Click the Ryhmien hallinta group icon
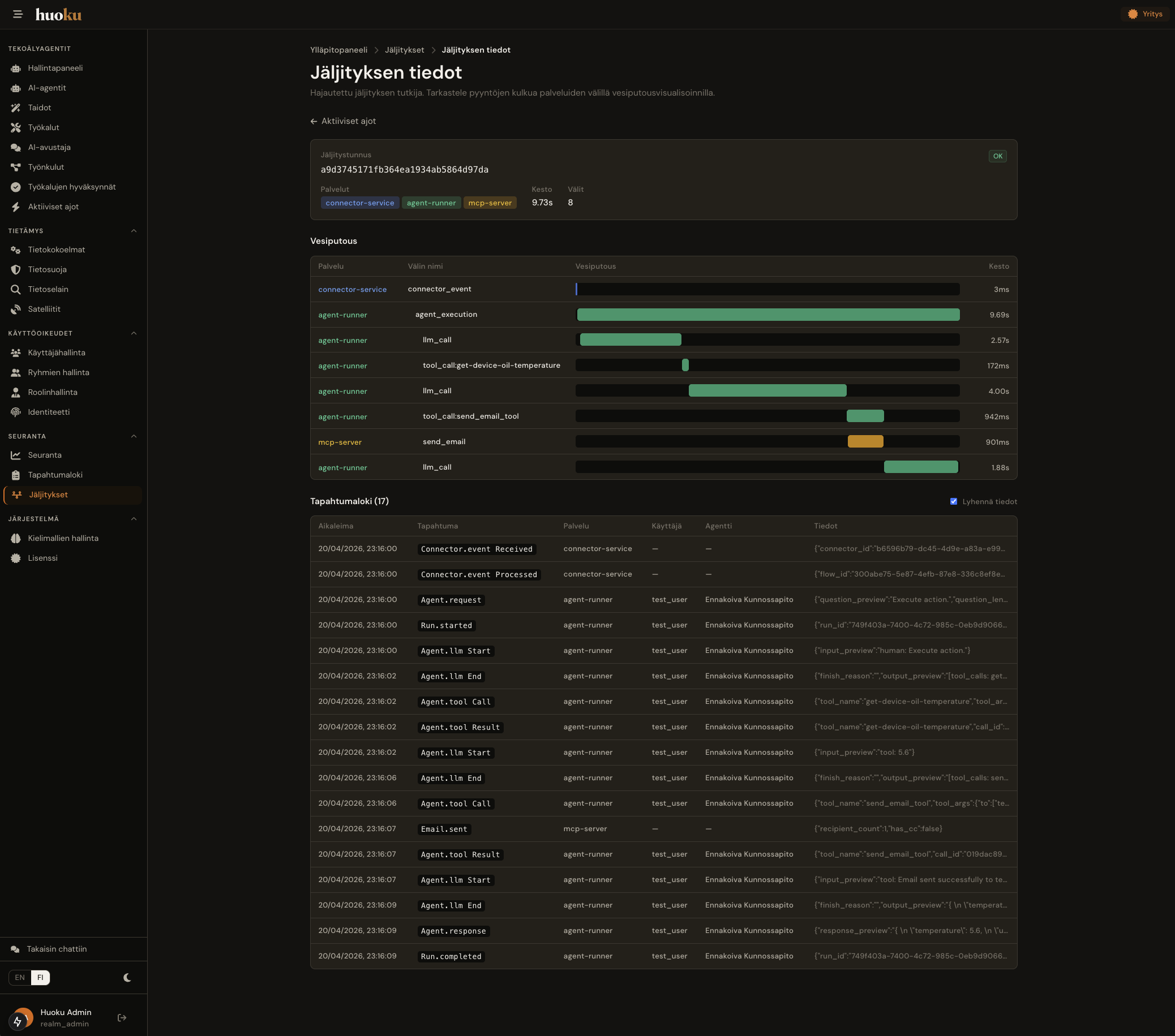The width and height of the screenshot is (1175, 1036). pyautogui.click(x=16, y=372)
